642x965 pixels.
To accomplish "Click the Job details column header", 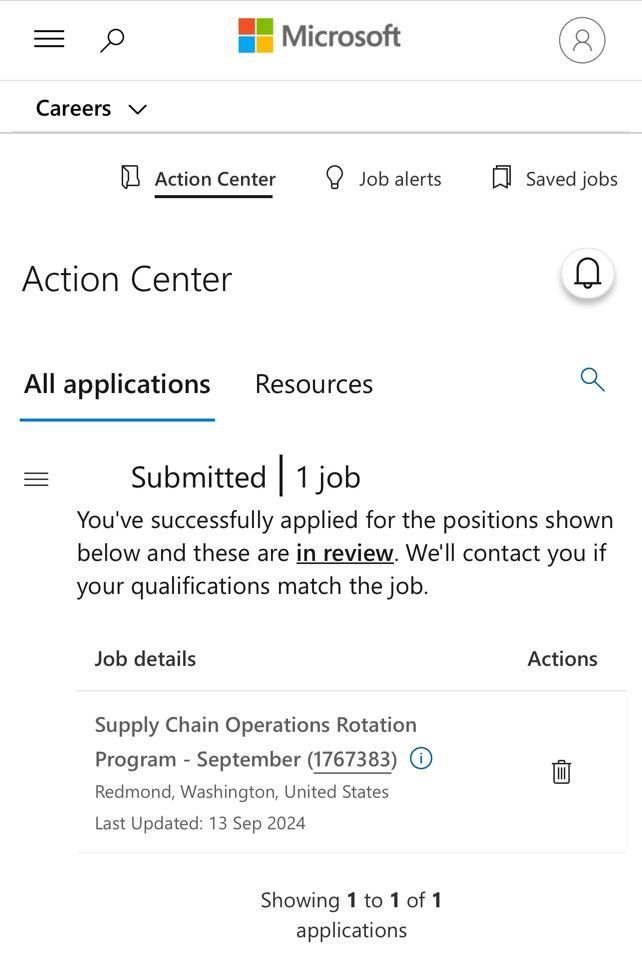I will tap(146, 658).
